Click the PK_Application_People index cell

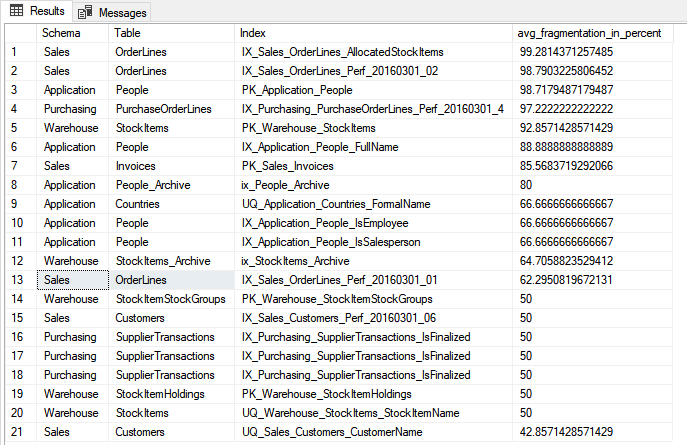[x=373, y=90]
